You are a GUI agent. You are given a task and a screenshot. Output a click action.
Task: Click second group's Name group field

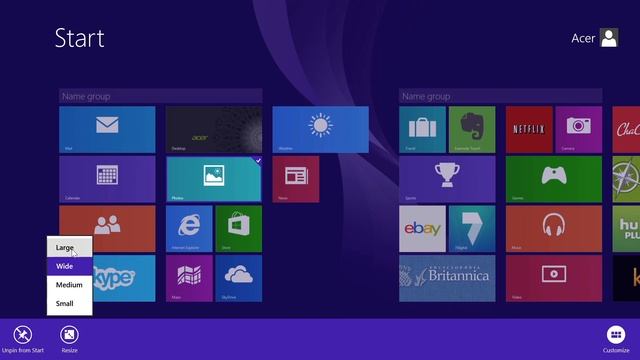tap(500, 96)
